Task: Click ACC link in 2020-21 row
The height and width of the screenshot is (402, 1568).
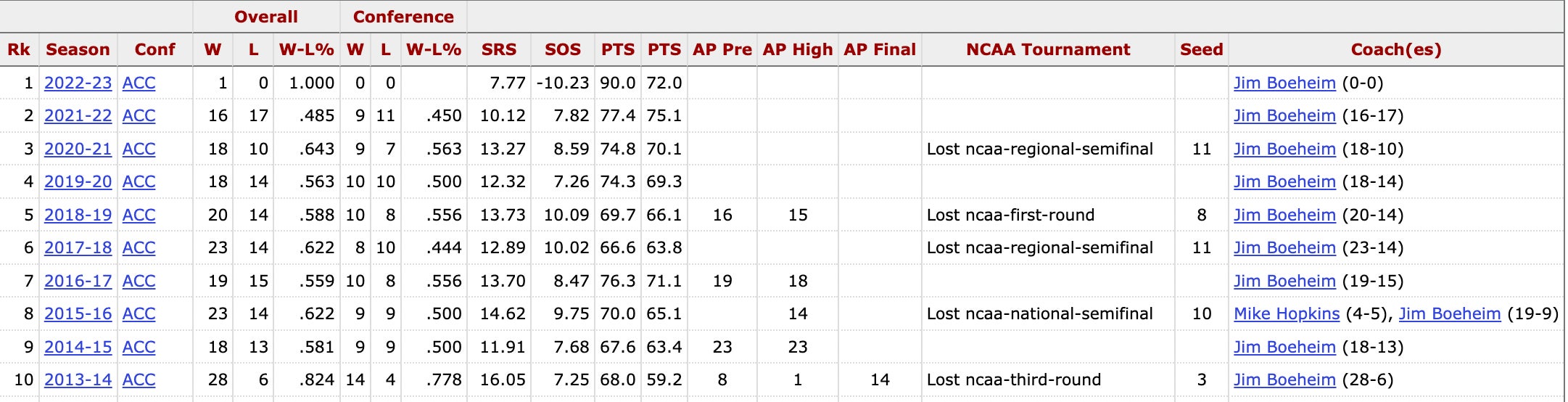Action: point(139,149)
